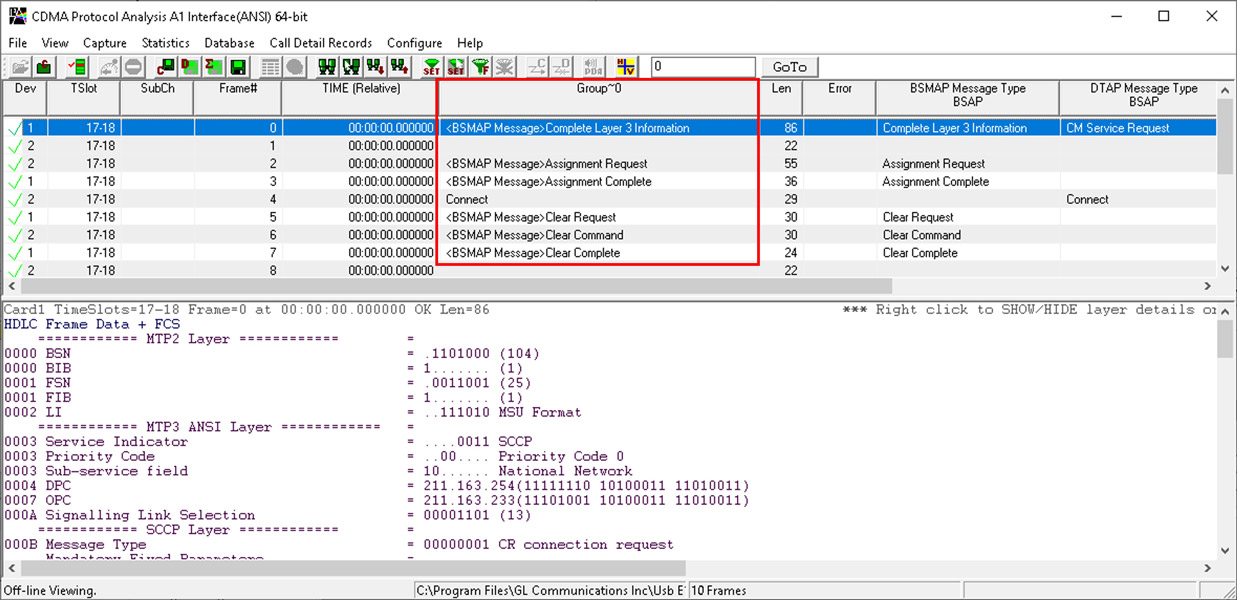Click the grayed-out gauge toolbar icon

(109, 67)
